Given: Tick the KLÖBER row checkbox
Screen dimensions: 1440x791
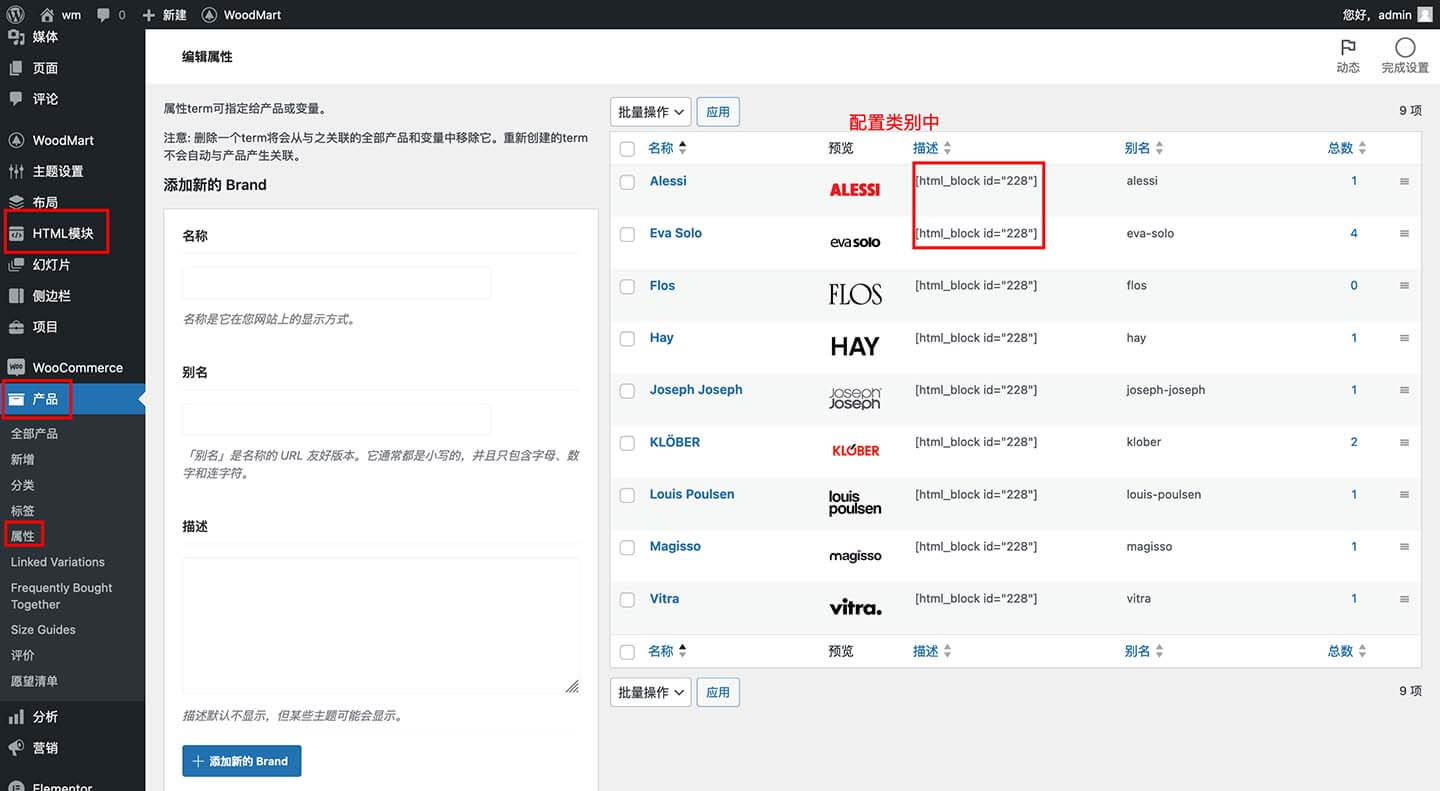Looking at the screenshot, I should 627,443.
